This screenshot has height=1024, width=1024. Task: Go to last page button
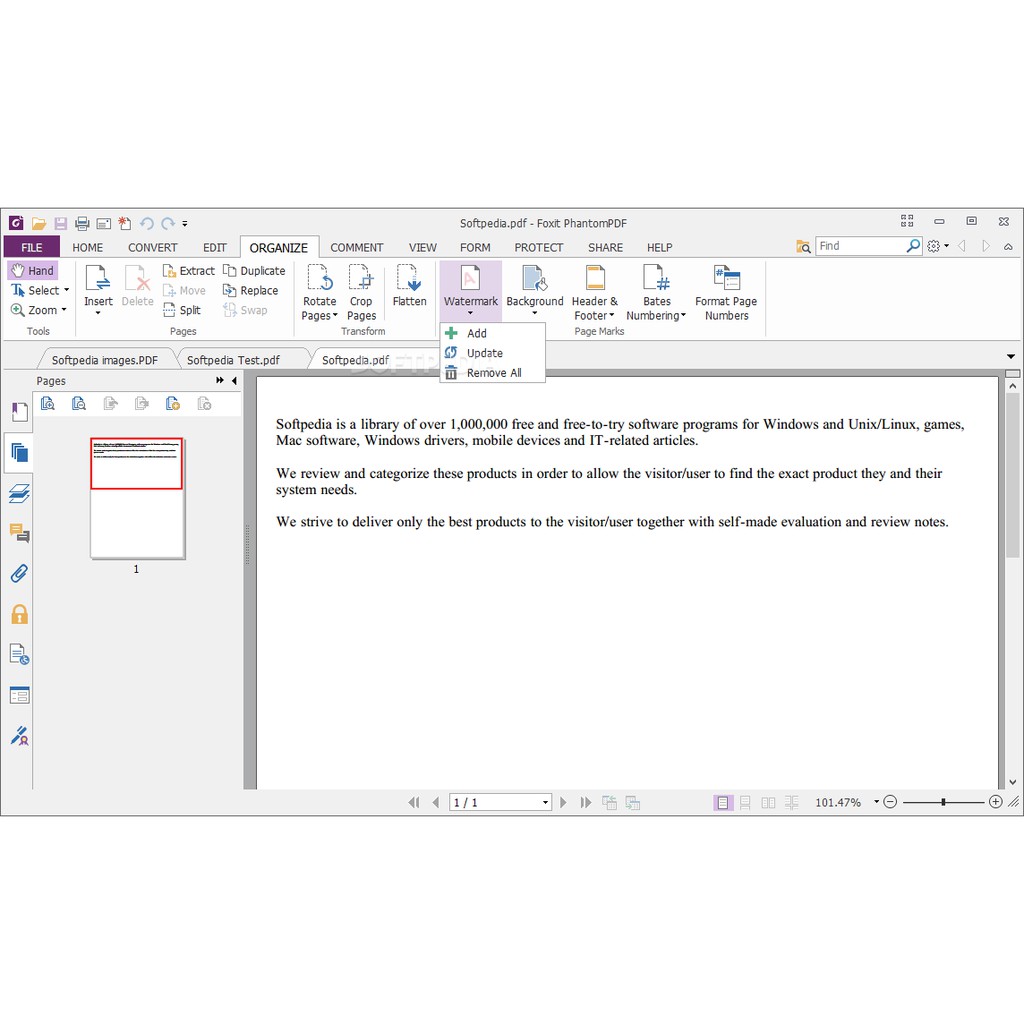point(585,803)
